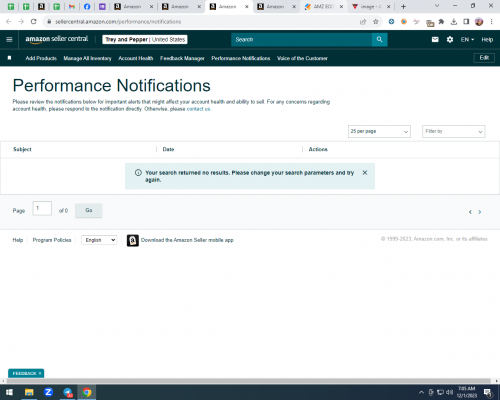Image resolution: width=500 pixels, height=400 pixels.
Task: Click the Subject column header
Action: click(x=22, y=149)
